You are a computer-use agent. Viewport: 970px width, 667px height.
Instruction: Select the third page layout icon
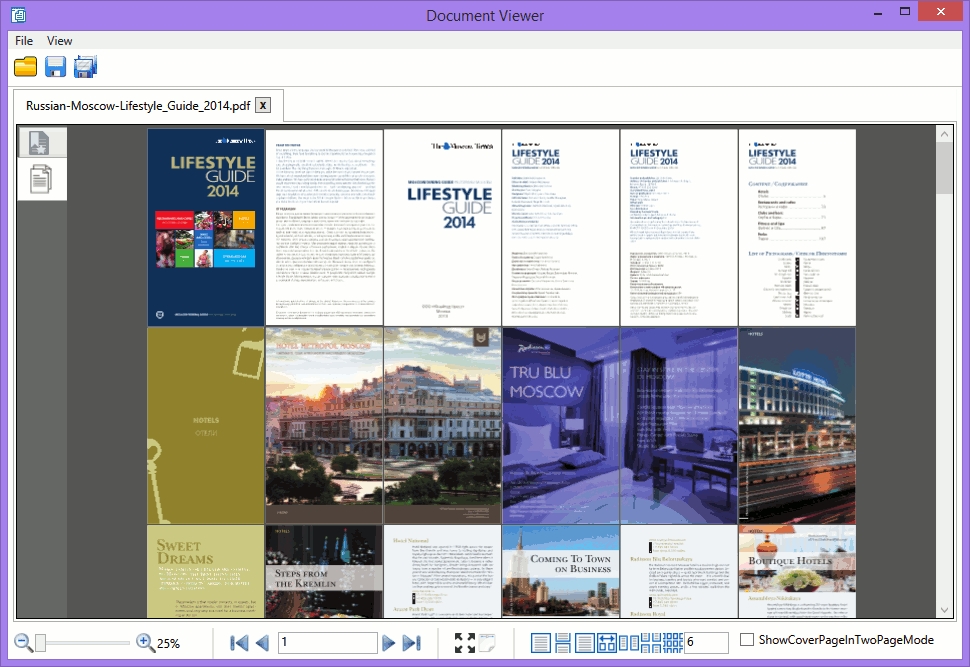coord(585,643)
